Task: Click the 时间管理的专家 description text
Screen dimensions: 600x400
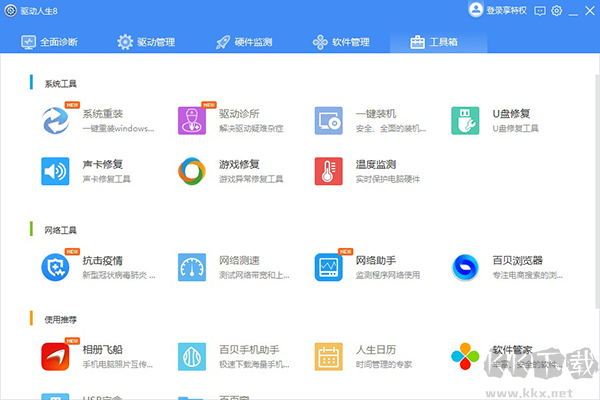Action: click(x=384, y=364)
